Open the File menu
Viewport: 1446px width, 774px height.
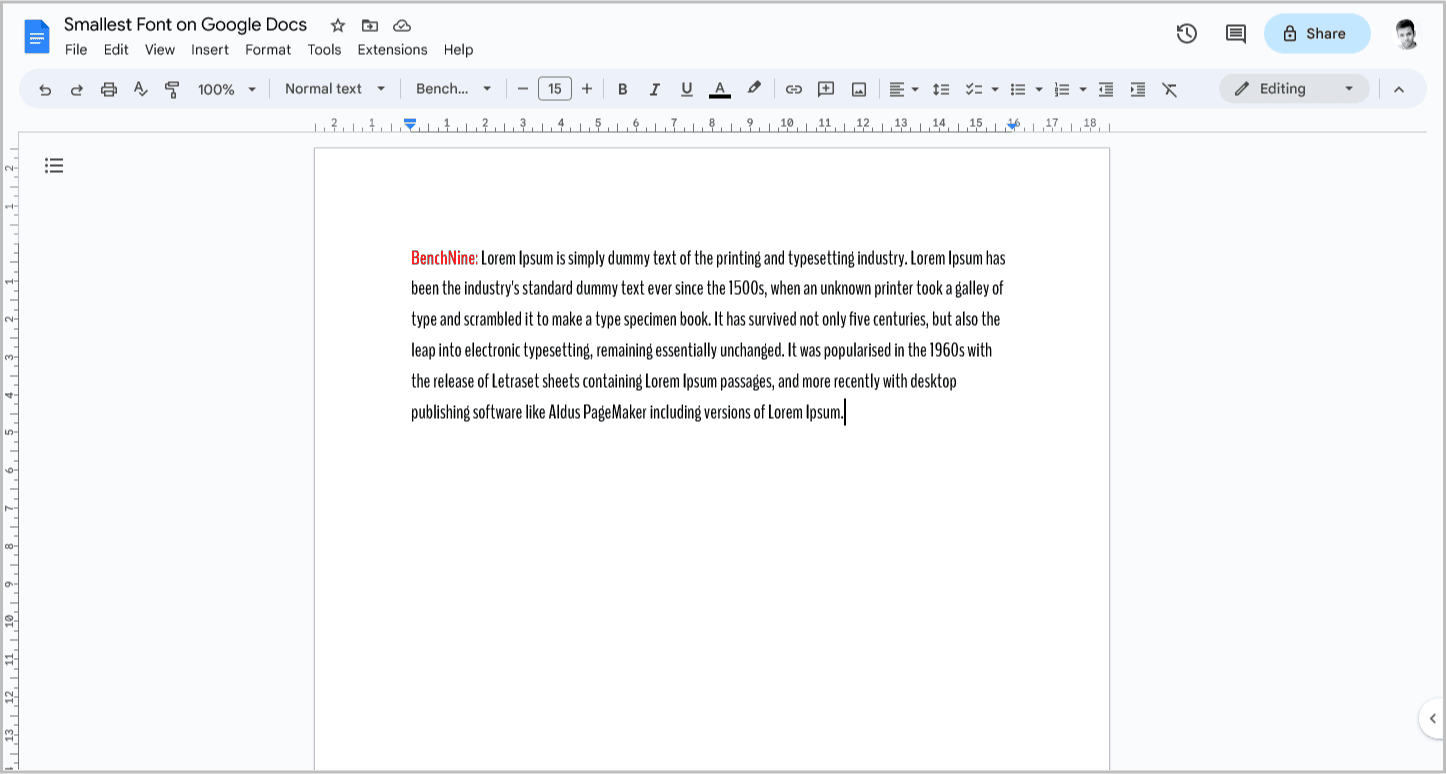click(76, 50)
